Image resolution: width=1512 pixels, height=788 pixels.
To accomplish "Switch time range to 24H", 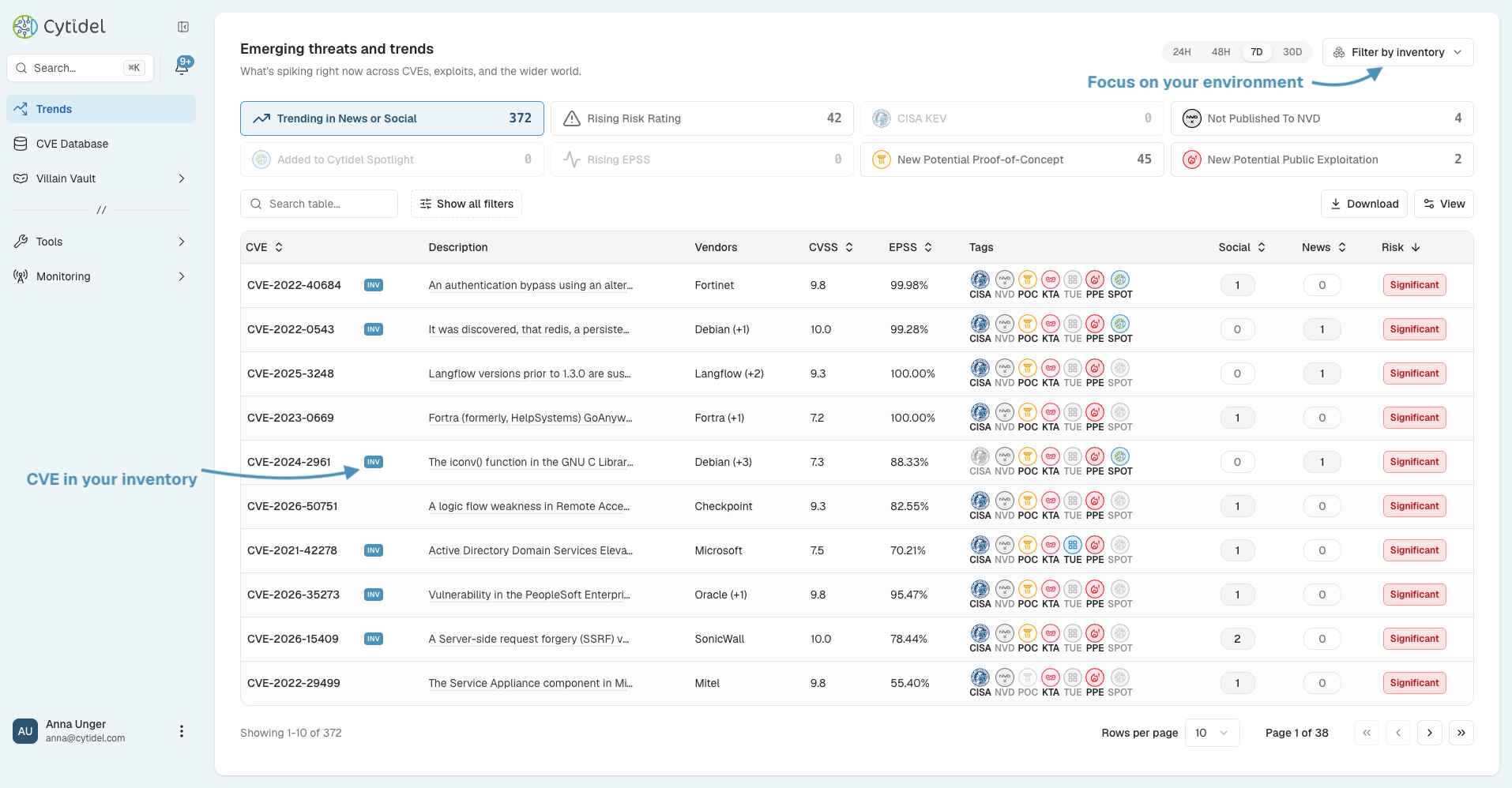I will (x=1182, y=52).
